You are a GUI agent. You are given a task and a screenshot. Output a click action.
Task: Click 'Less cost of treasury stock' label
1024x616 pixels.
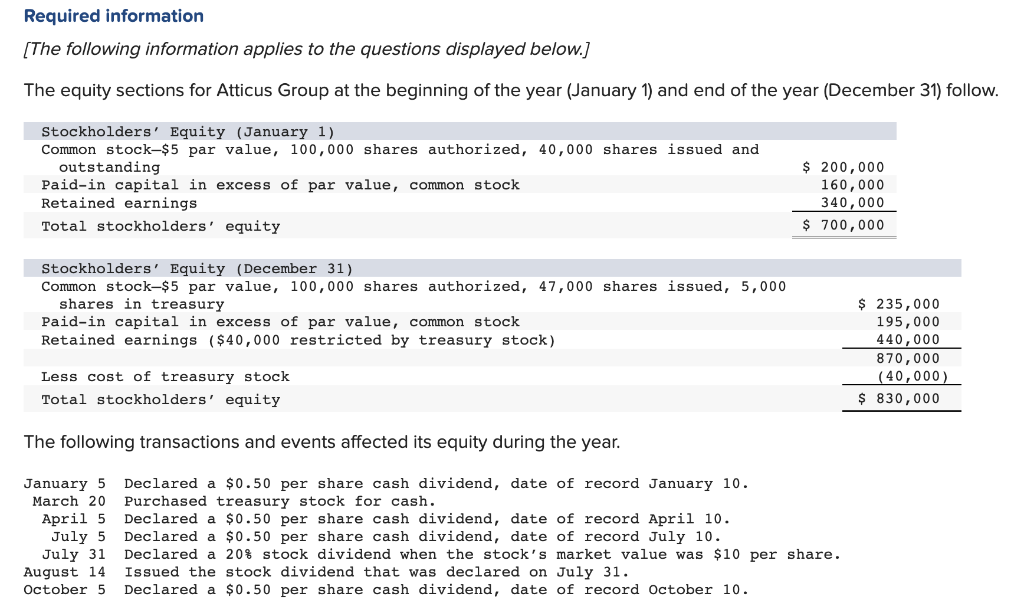pyautogui.click(x=165, y=377)
